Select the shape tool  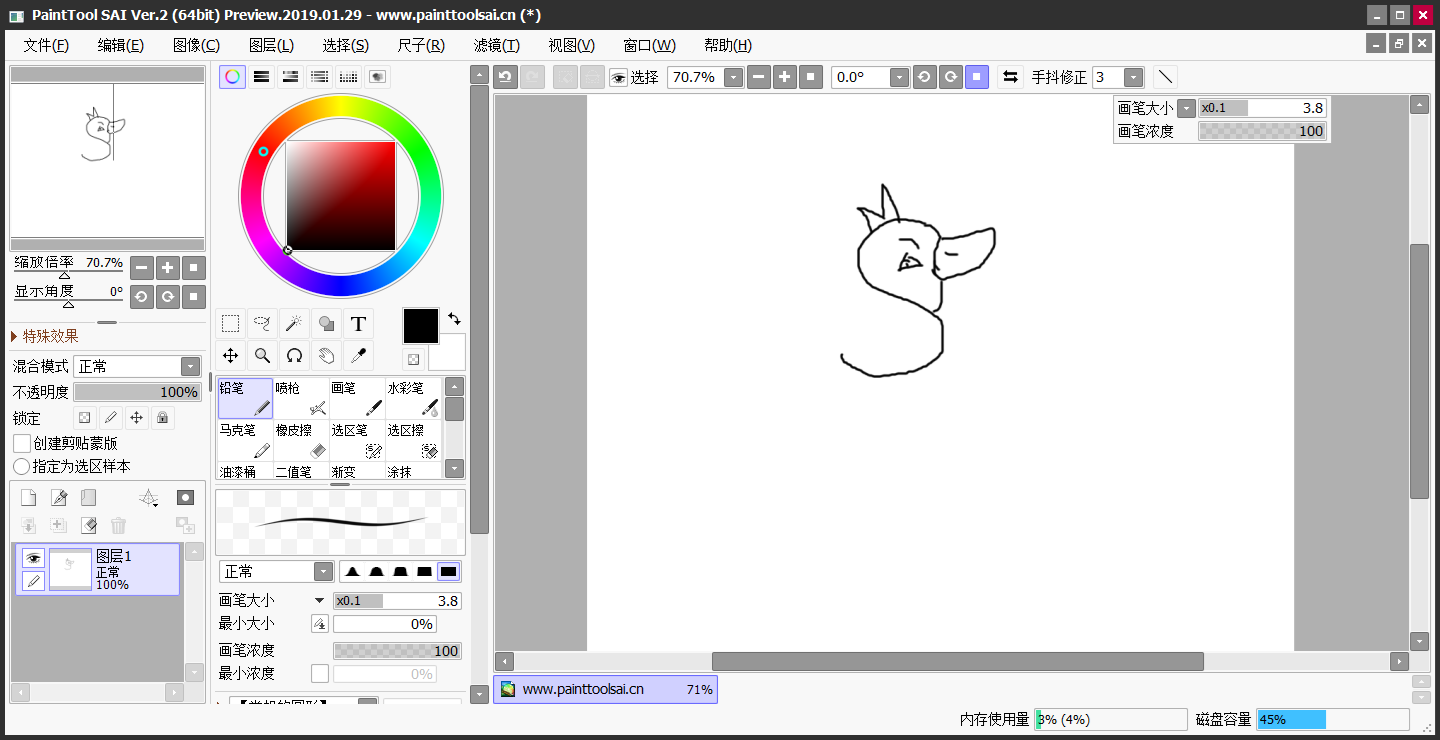326,324
